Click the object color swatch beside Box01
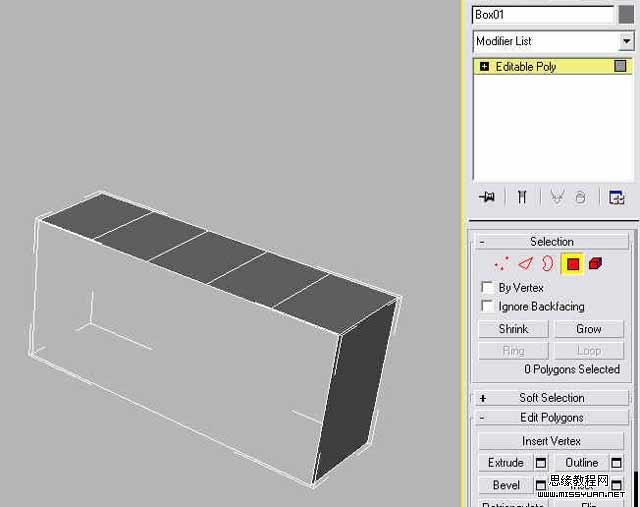The image size is (640, 507). (x=626, y=15)
